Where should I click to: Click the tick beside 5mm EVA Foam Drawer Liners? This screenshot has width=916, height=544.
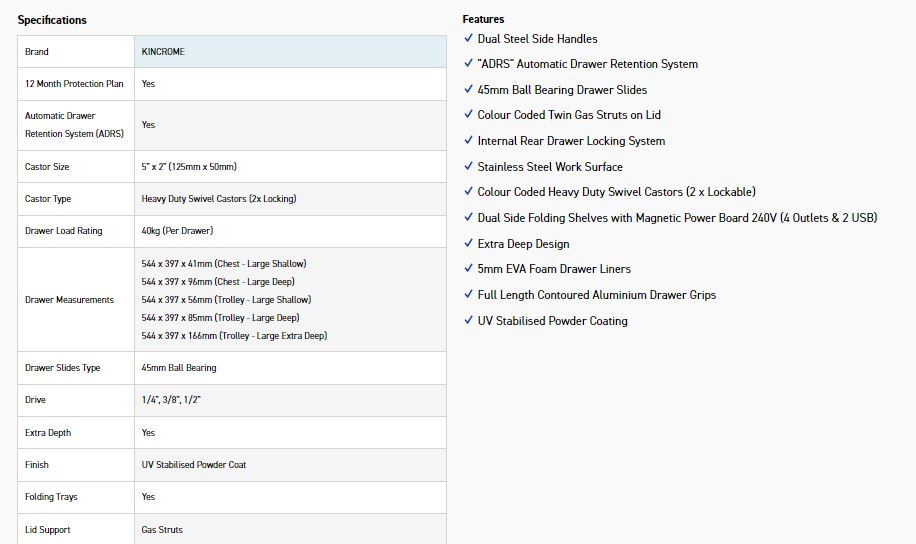[468, 268]
